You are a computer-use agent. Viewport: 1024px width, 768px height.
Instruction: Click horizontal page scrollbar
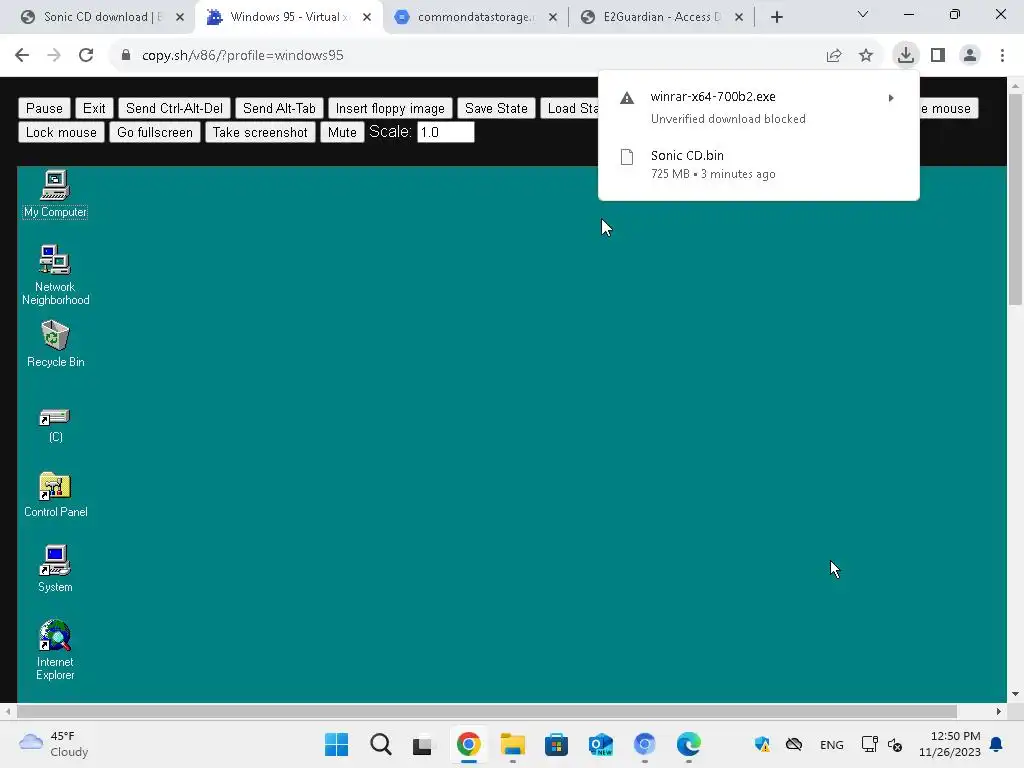[x=487, y=711]
